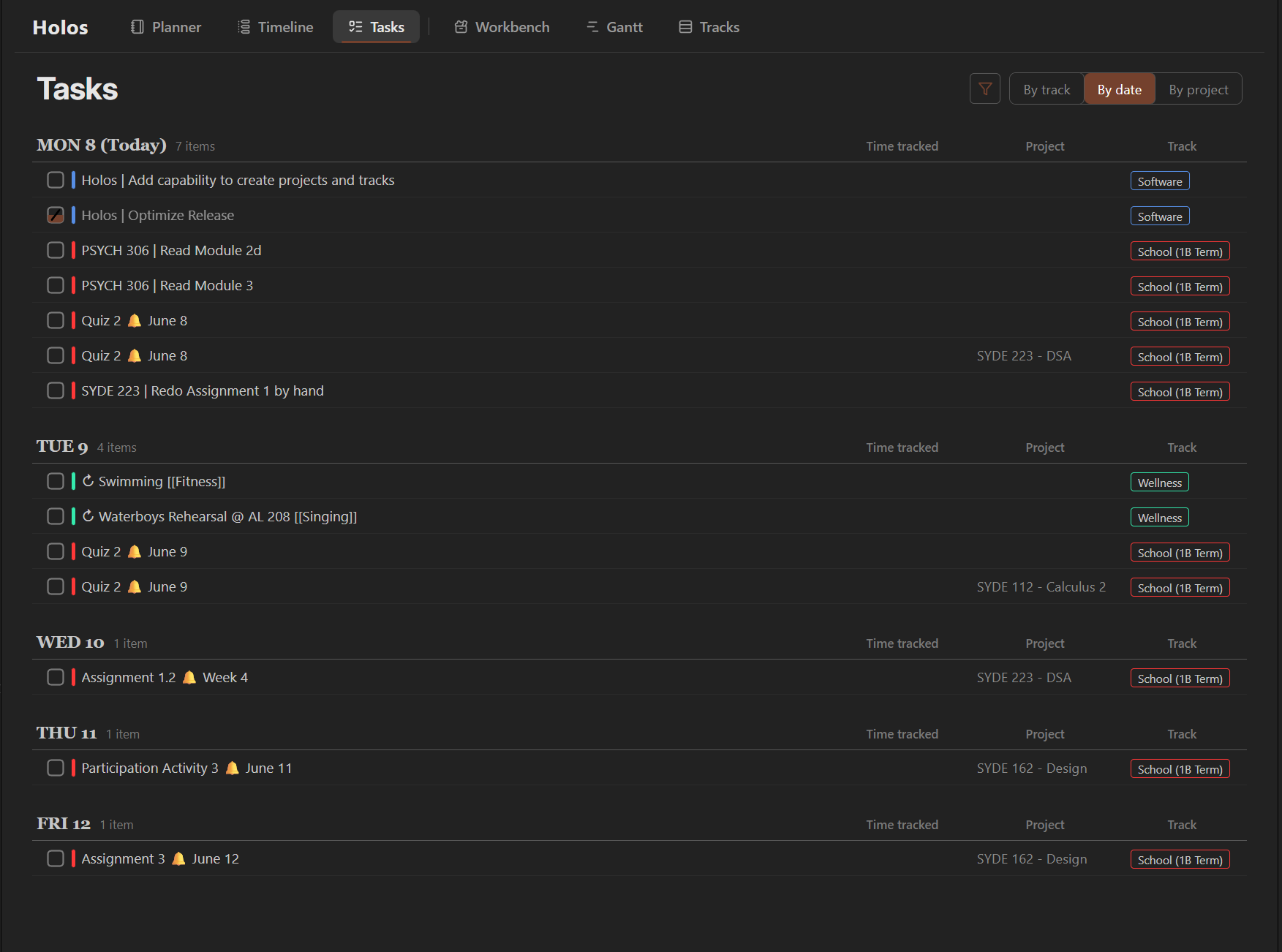Uncheck the Holos Optimize Release task
The height and width of the screenshot is (952, 1282).
click(56, 215)
